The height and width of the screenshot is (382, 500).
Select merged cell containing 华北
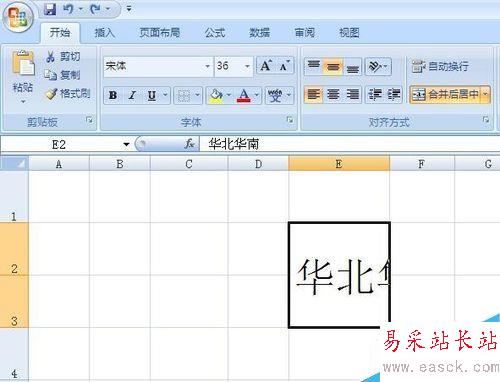coord(339,275)
